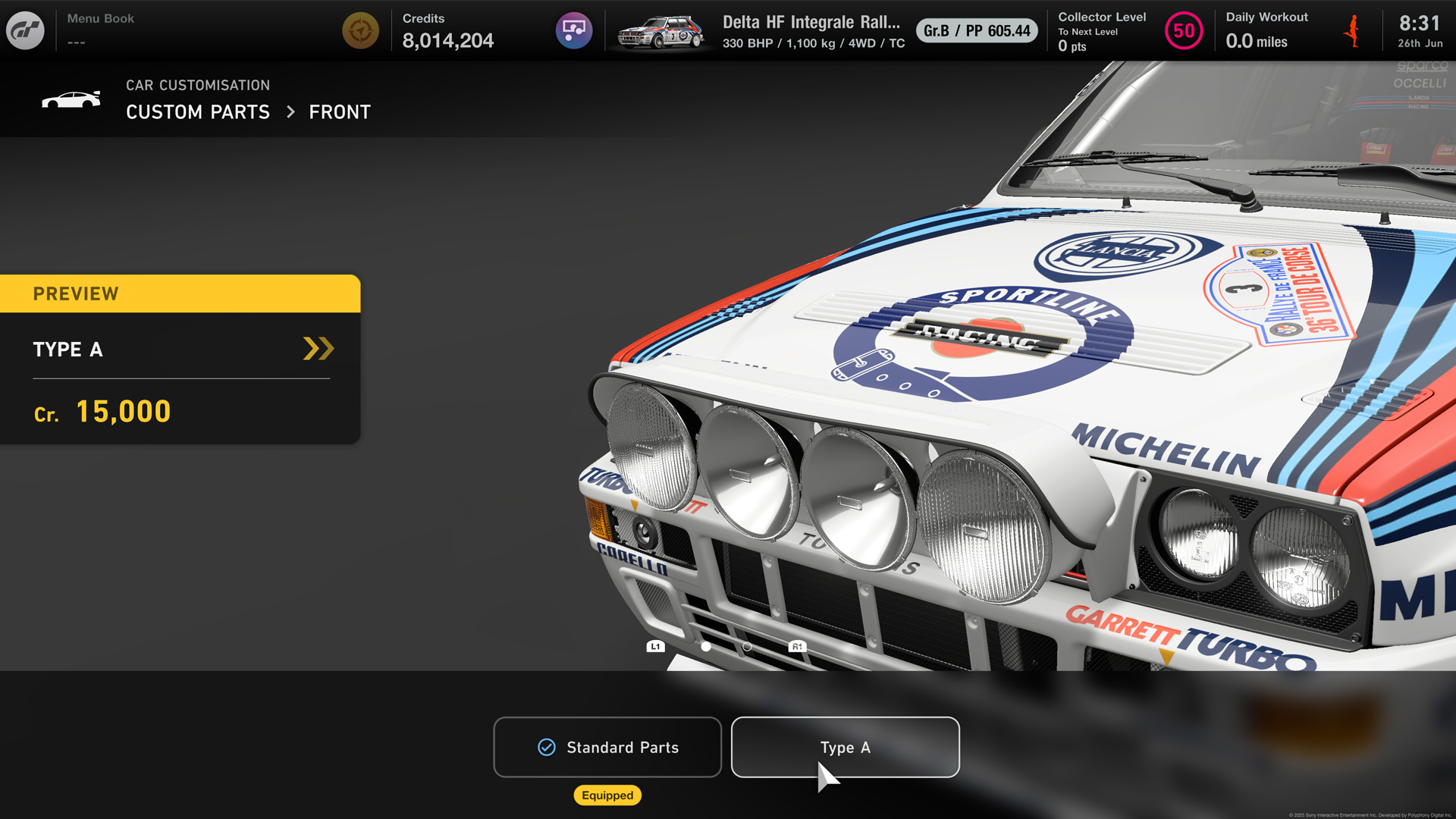Viewport: 1456px width, 819px height.
Task: Go back to CUSTOM PARTS breadcrumb
Action: point(198,111)
